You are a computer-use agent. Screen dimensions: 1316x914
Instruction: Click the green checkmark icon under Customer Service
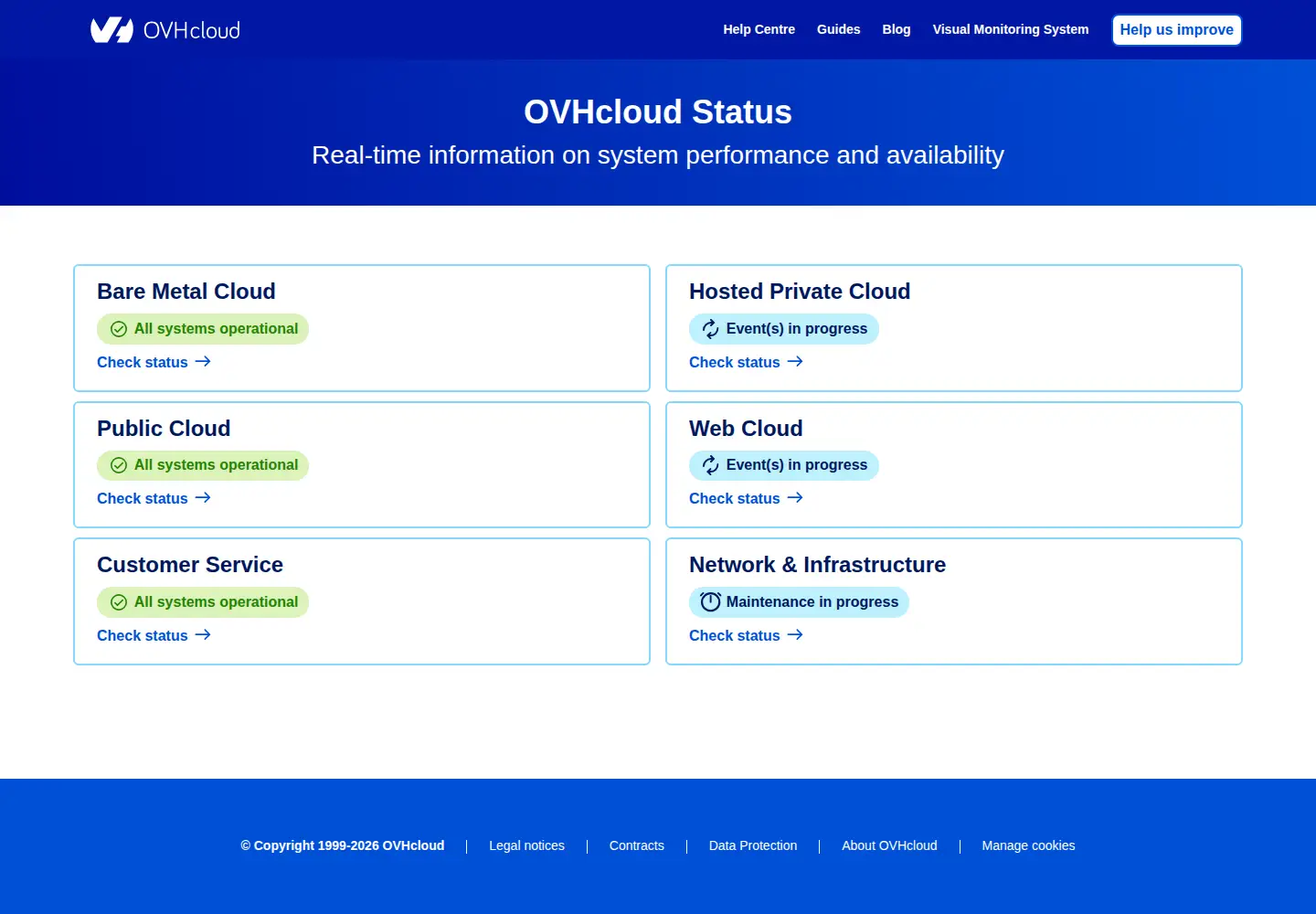point(119,602)
